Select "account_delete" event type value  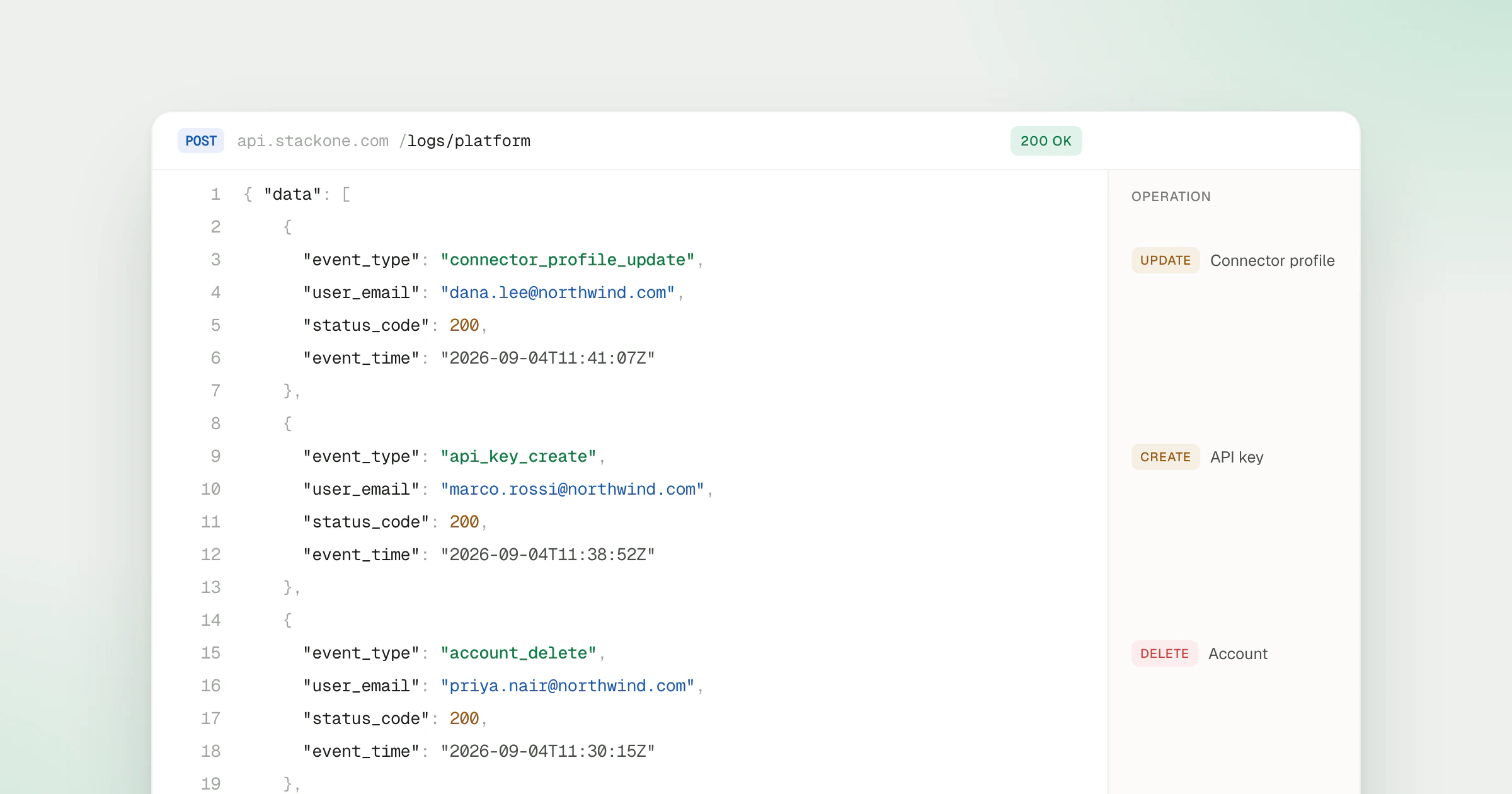coord(518,653)
